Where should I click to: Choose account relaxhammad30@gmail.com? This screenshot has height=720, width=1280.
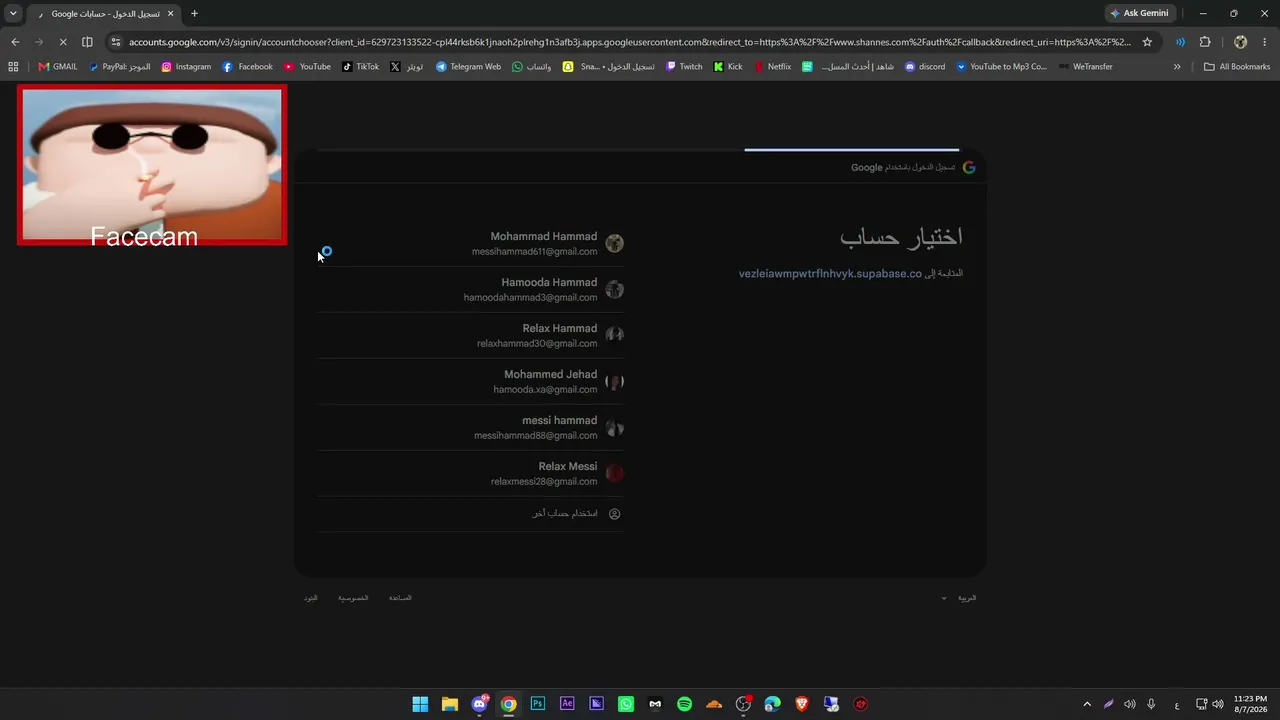pos(470,335)
